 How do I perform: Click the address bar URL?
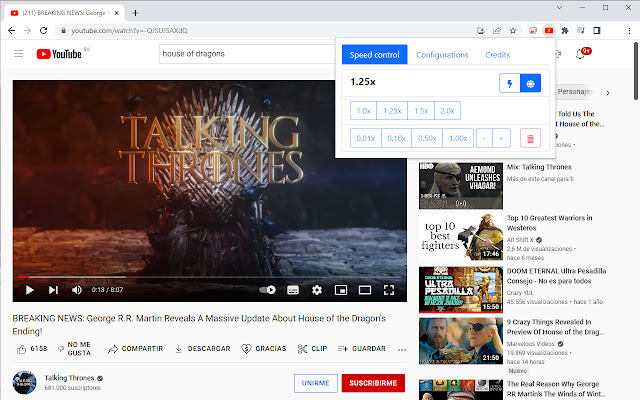[129, 31]
